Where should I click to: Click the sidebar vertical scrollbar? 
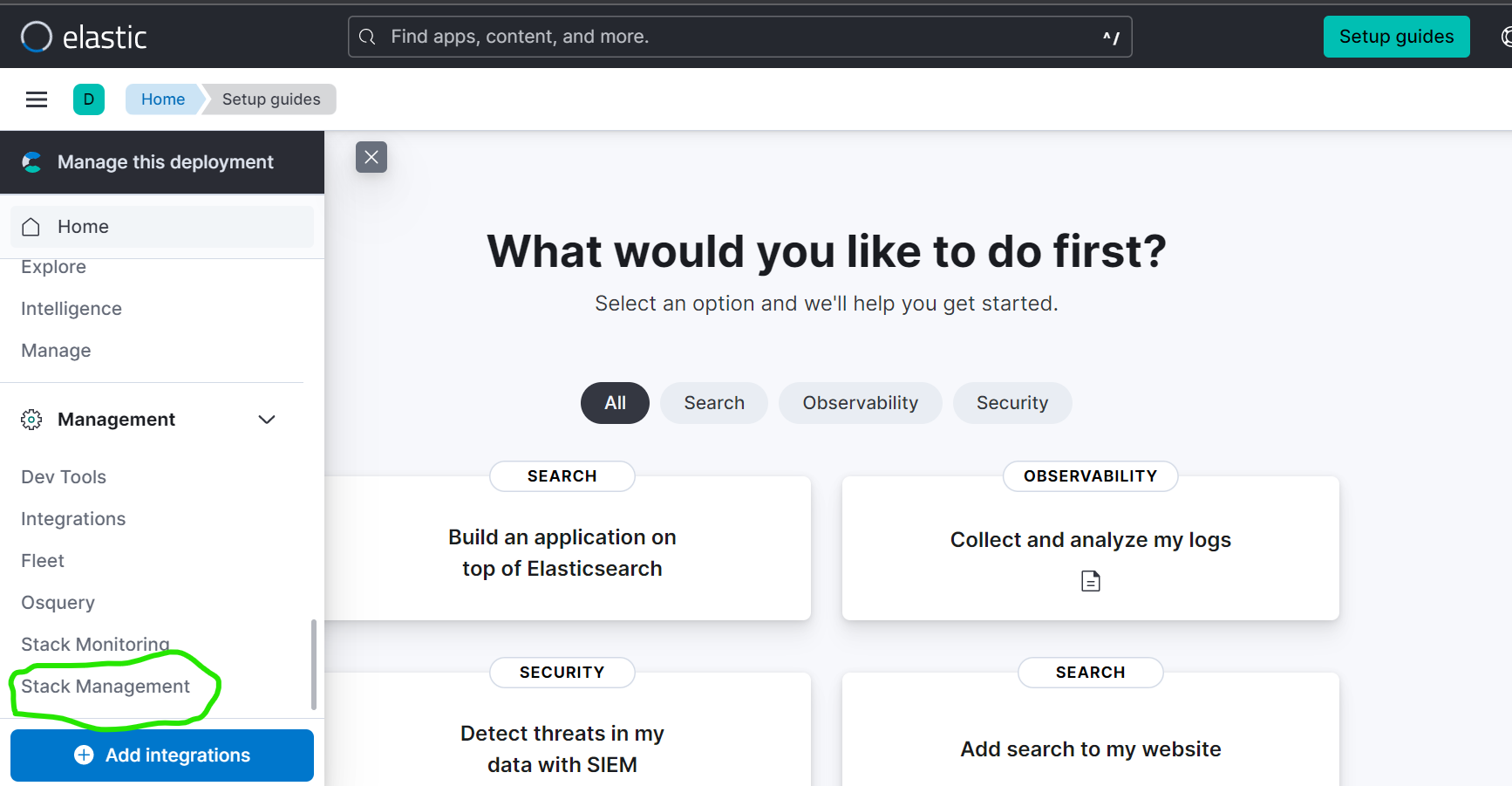(x=314, y=664)
